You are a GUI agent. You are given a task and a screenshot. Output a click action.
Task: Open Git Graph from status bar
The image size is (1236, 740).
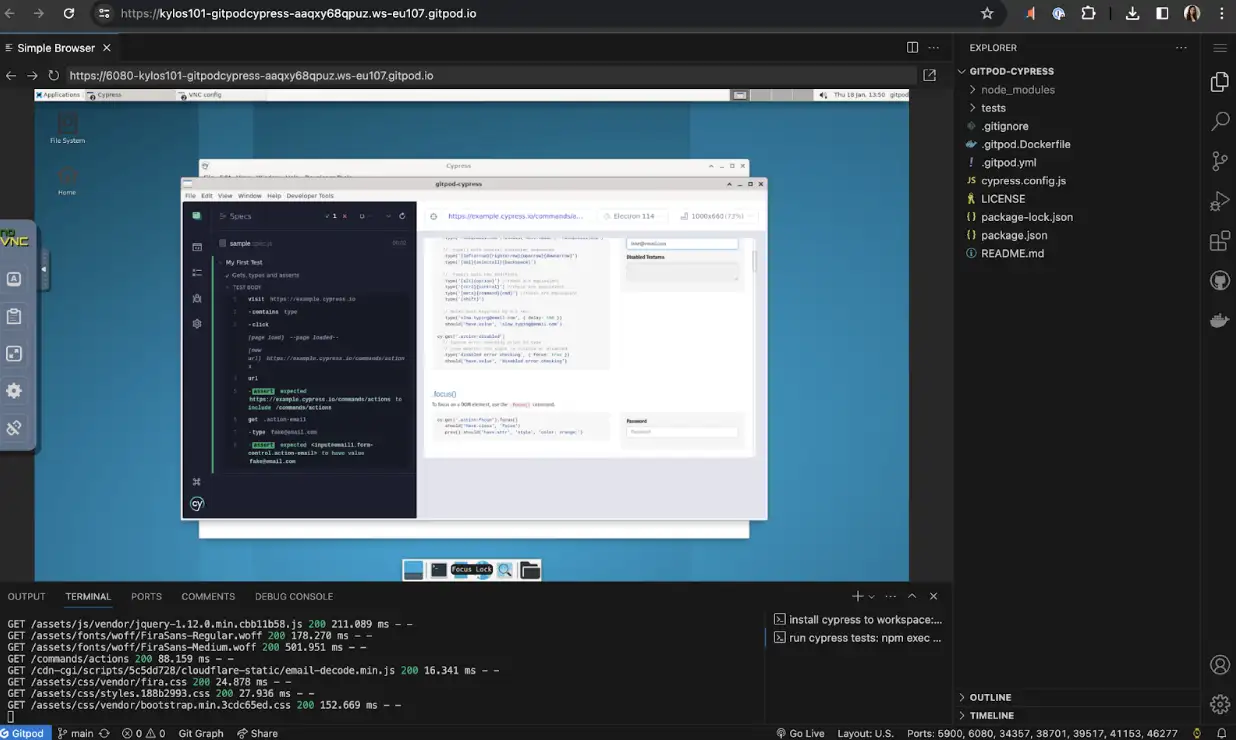[201, 733]
